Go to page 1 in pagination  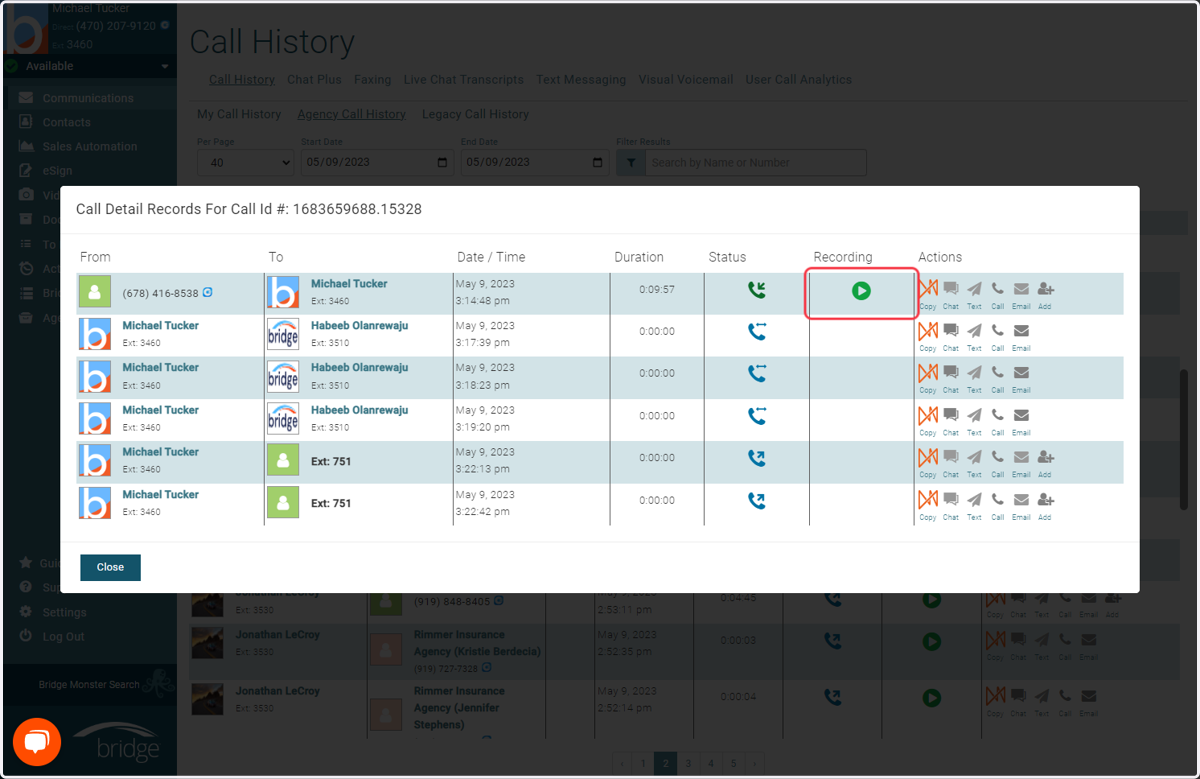(x=642, y=764)
